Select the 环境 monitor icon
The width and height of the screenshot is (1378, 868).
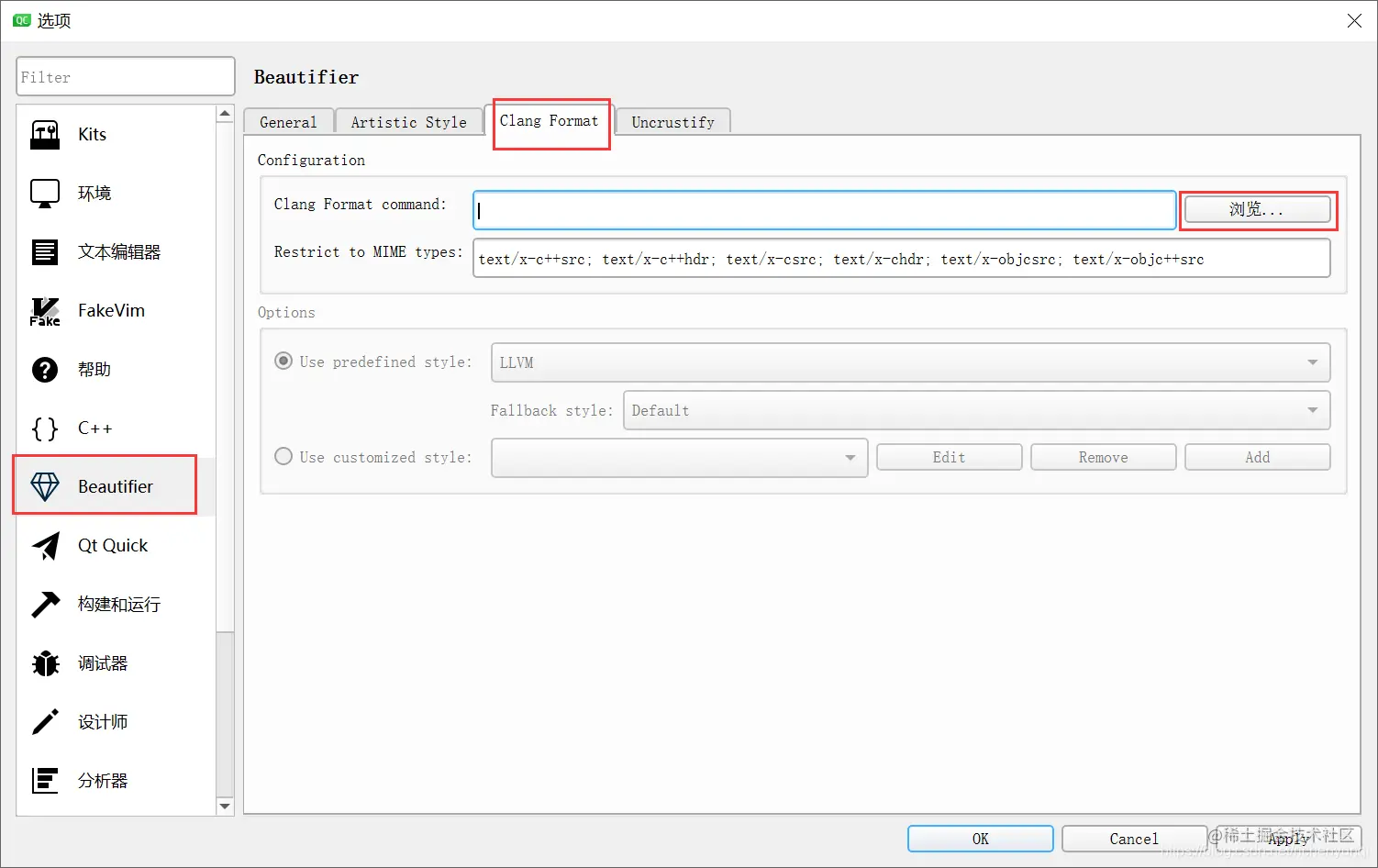click(x=45, y=194)
